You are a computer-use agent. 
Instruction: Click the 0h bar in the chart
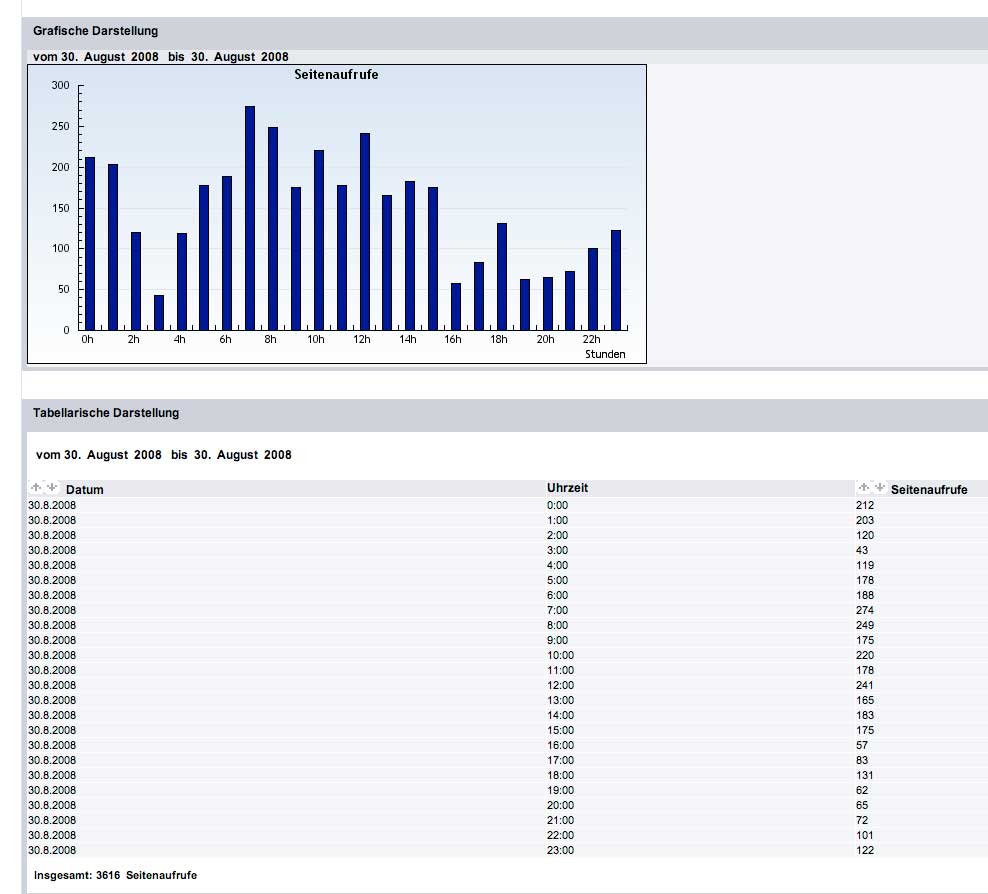click(90, 243)
